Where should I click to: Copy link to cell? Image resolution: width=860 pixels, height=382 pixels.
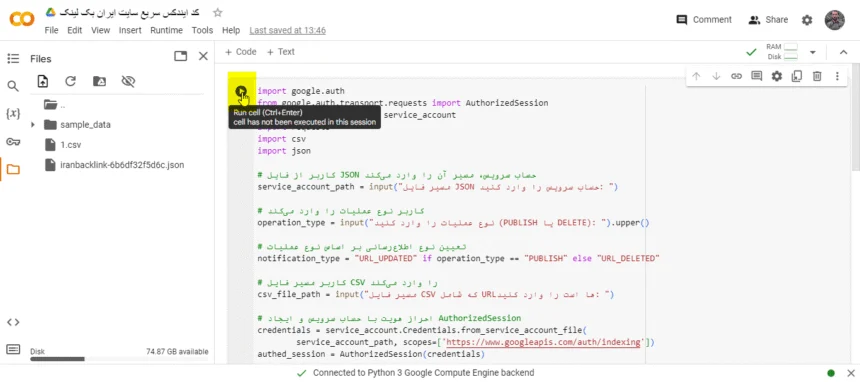click(736, 76)
